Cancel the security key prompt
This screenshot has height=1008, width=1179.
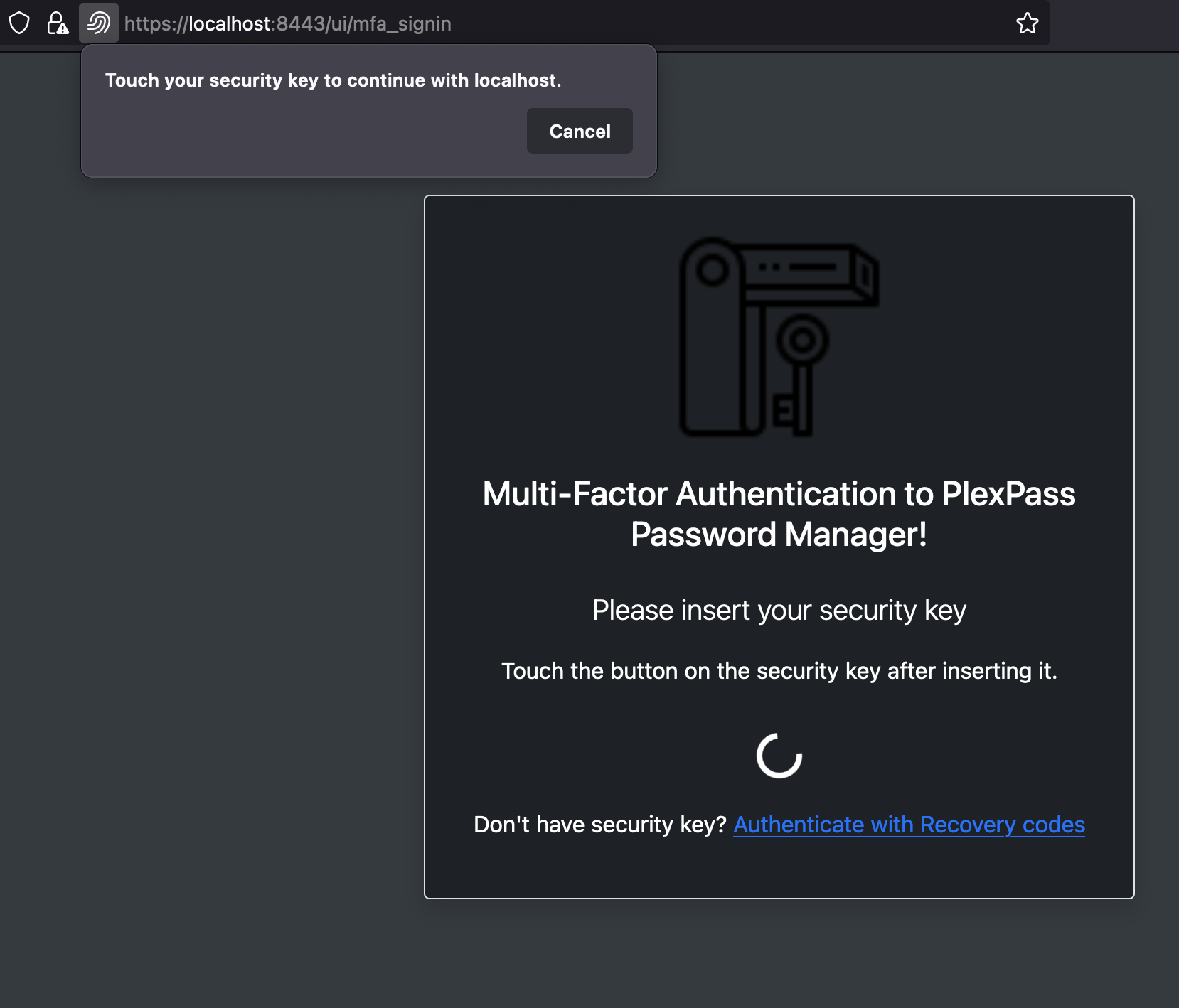pos(580,131)
